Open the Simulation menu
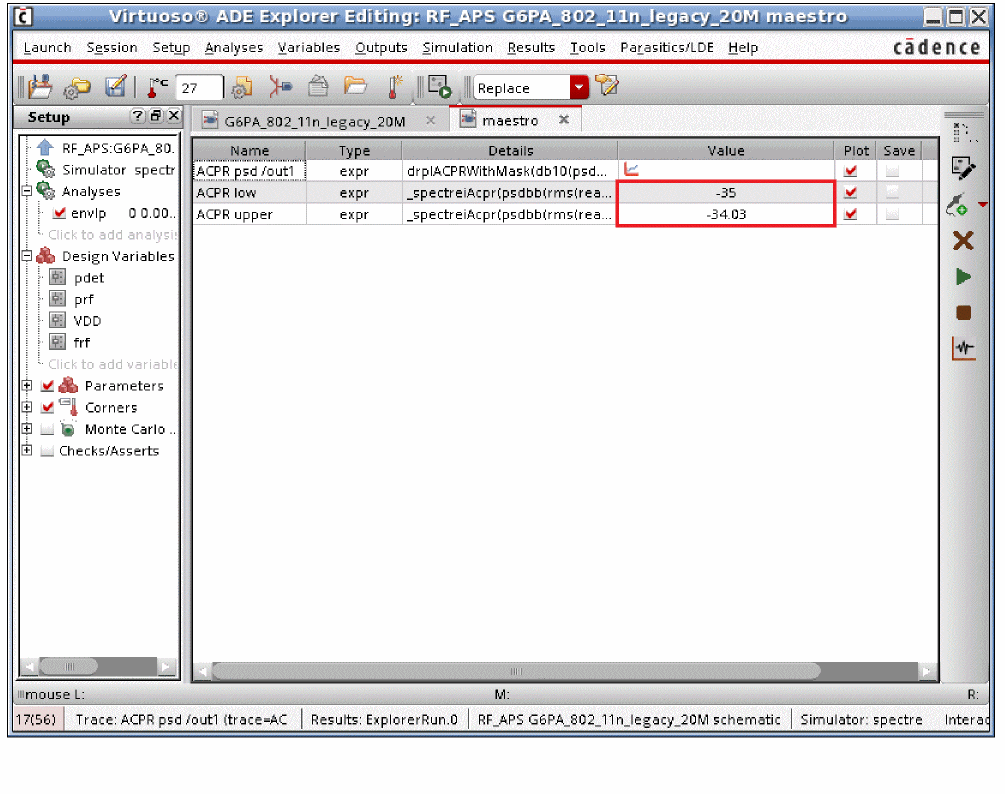 [x=458, y=47]
